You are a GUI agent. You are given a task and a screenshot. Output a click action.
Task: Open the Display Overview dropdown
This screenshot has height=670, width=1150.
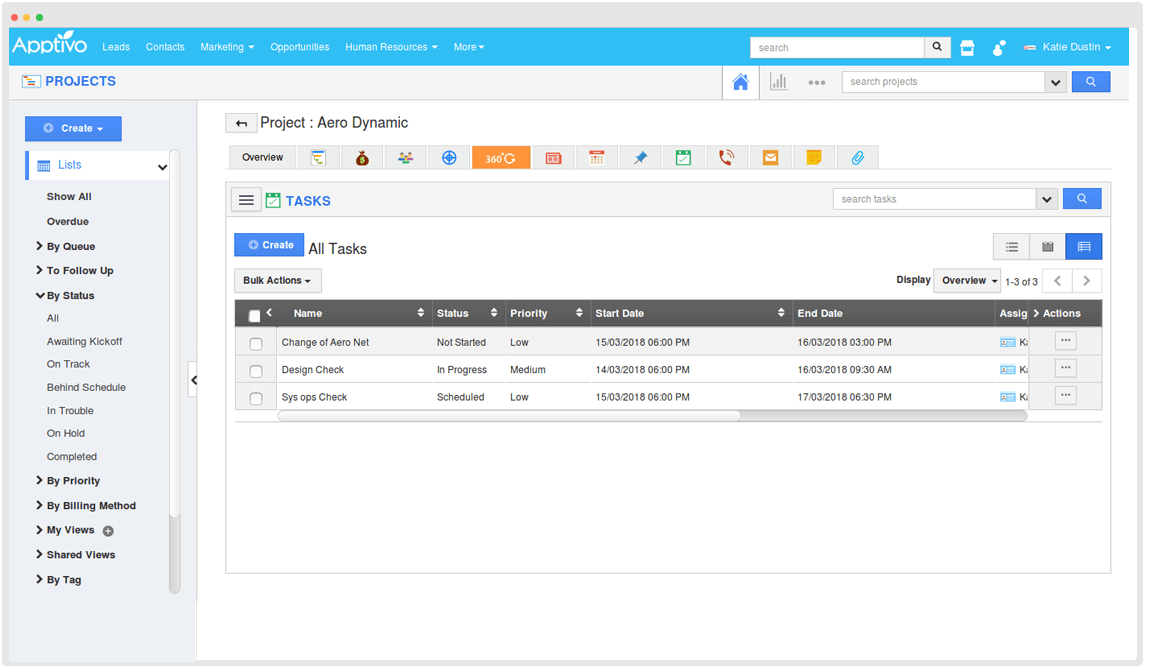point(967,281)
